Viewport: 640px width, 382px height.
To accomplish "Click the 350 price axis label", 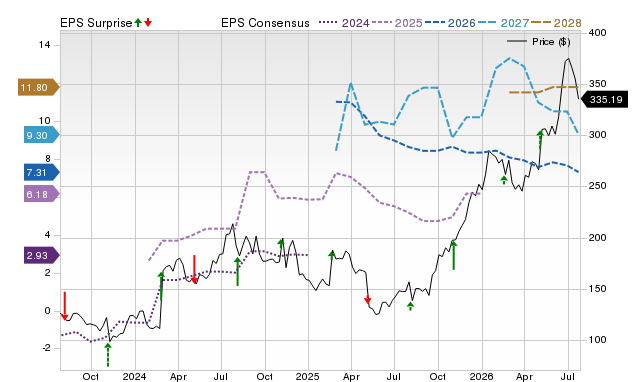I will coord(597,84).
